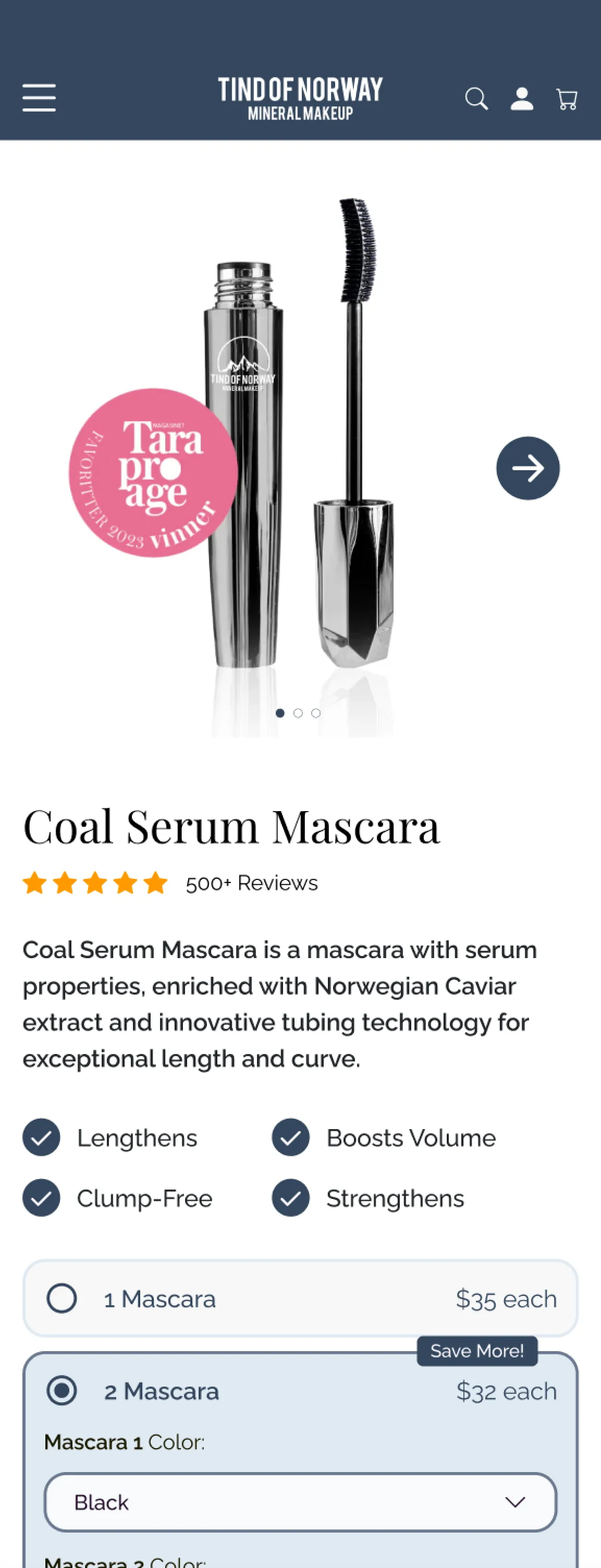Open the 500+ Reviews link
The width and height of the screenshot is (601, 1568).
point(251,883)
